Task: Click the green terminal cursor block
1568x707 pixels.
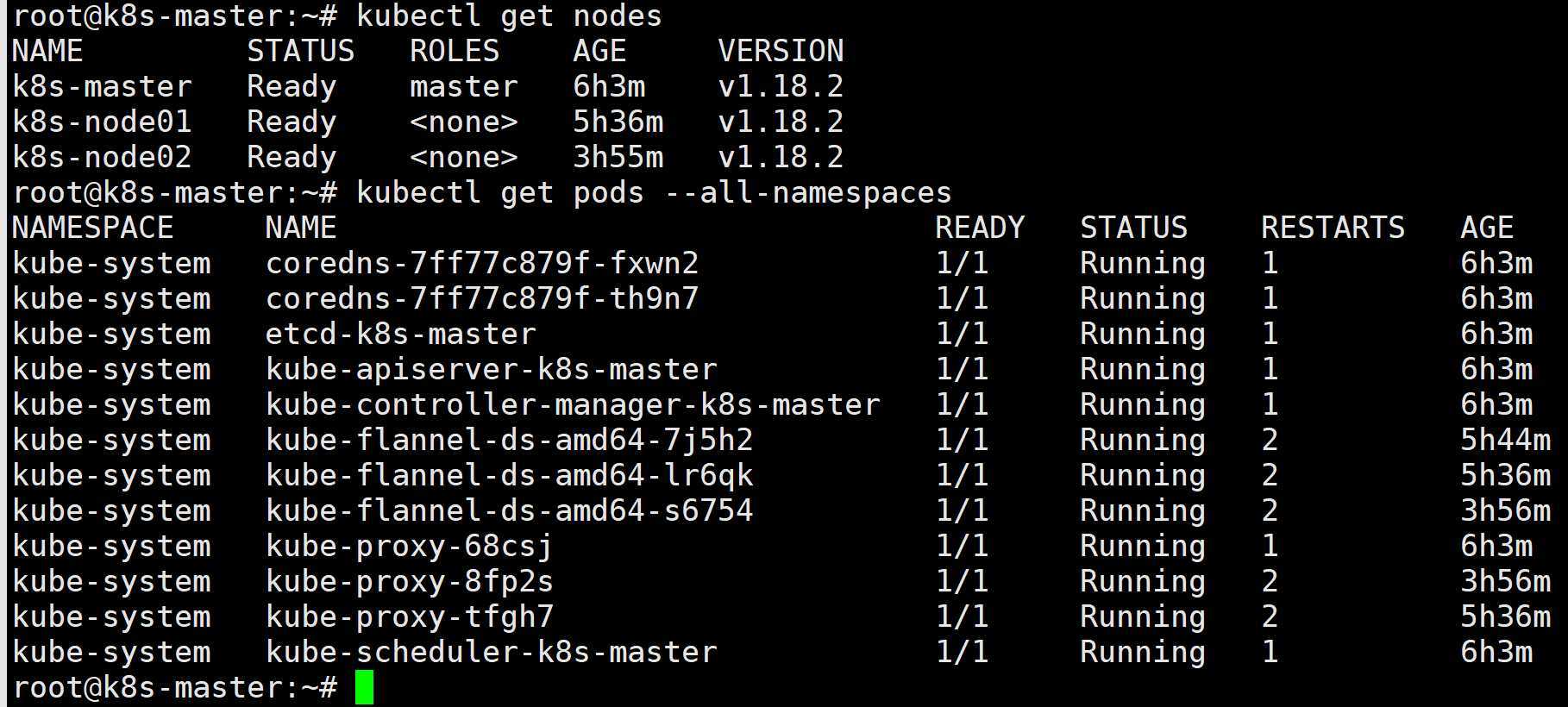Action: tap(364, 688)
